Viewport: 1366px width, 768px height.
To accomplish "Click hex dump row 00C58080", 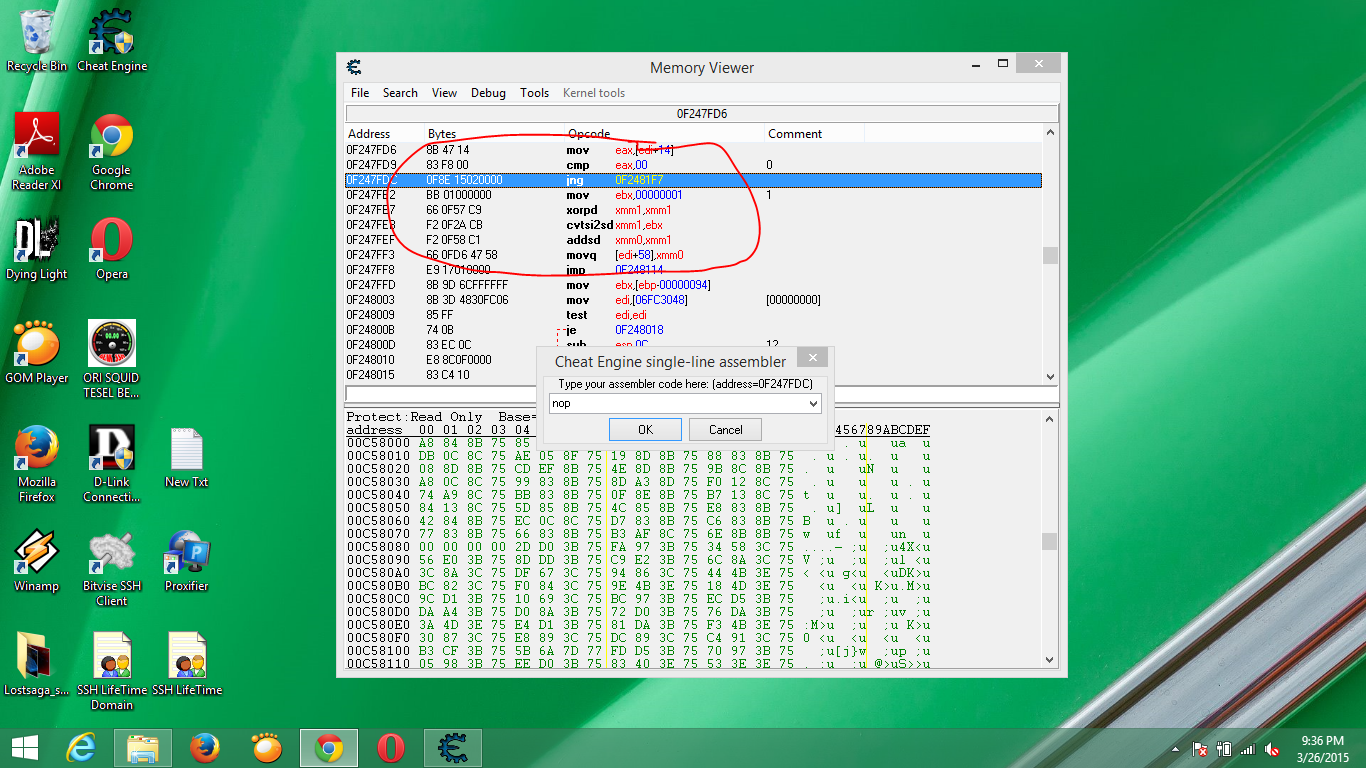I will coord(639,547).
